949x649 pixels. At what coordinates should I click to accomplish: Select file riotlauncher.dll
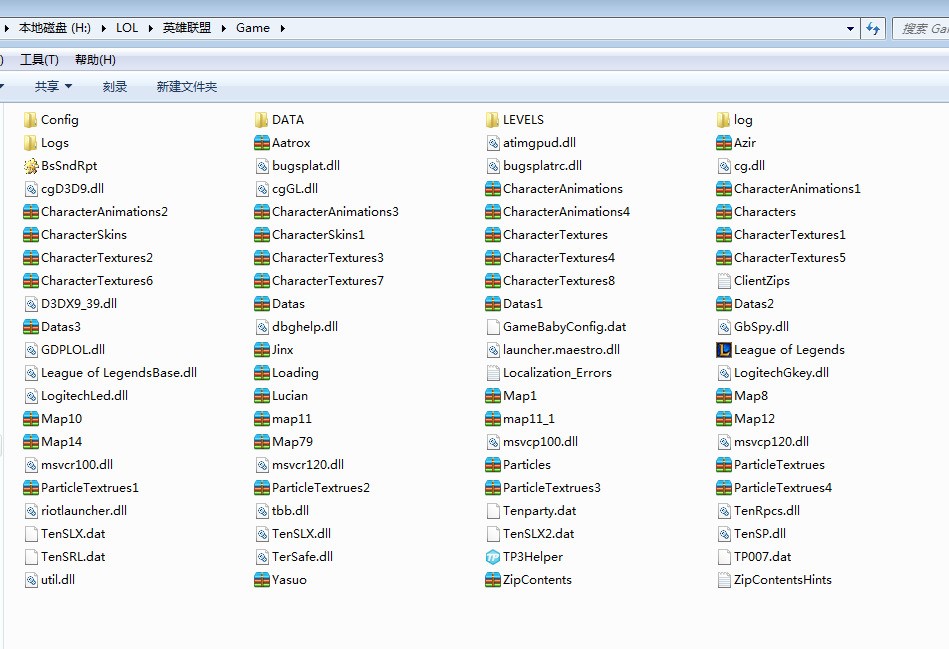point(76,511)
